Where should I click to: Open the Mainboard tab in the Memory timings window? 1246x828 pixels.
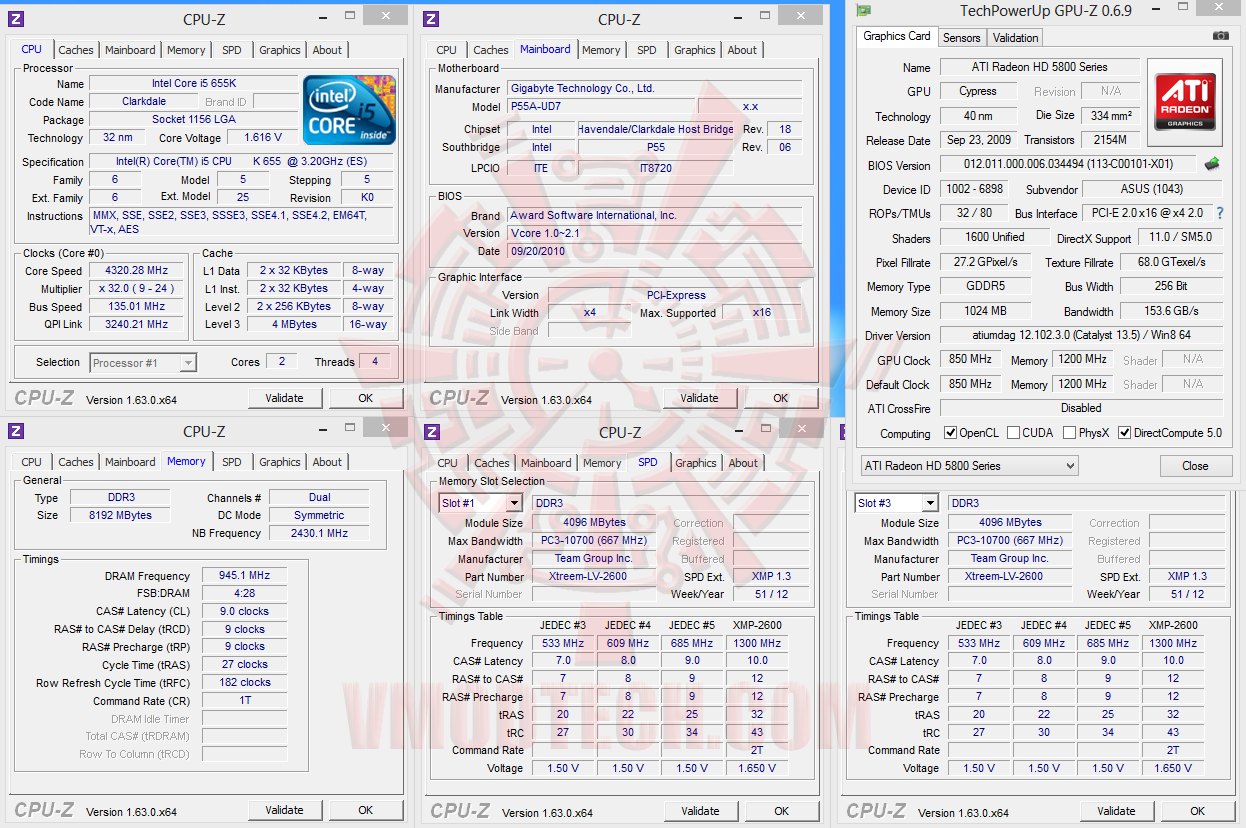[x=130, y=462]
